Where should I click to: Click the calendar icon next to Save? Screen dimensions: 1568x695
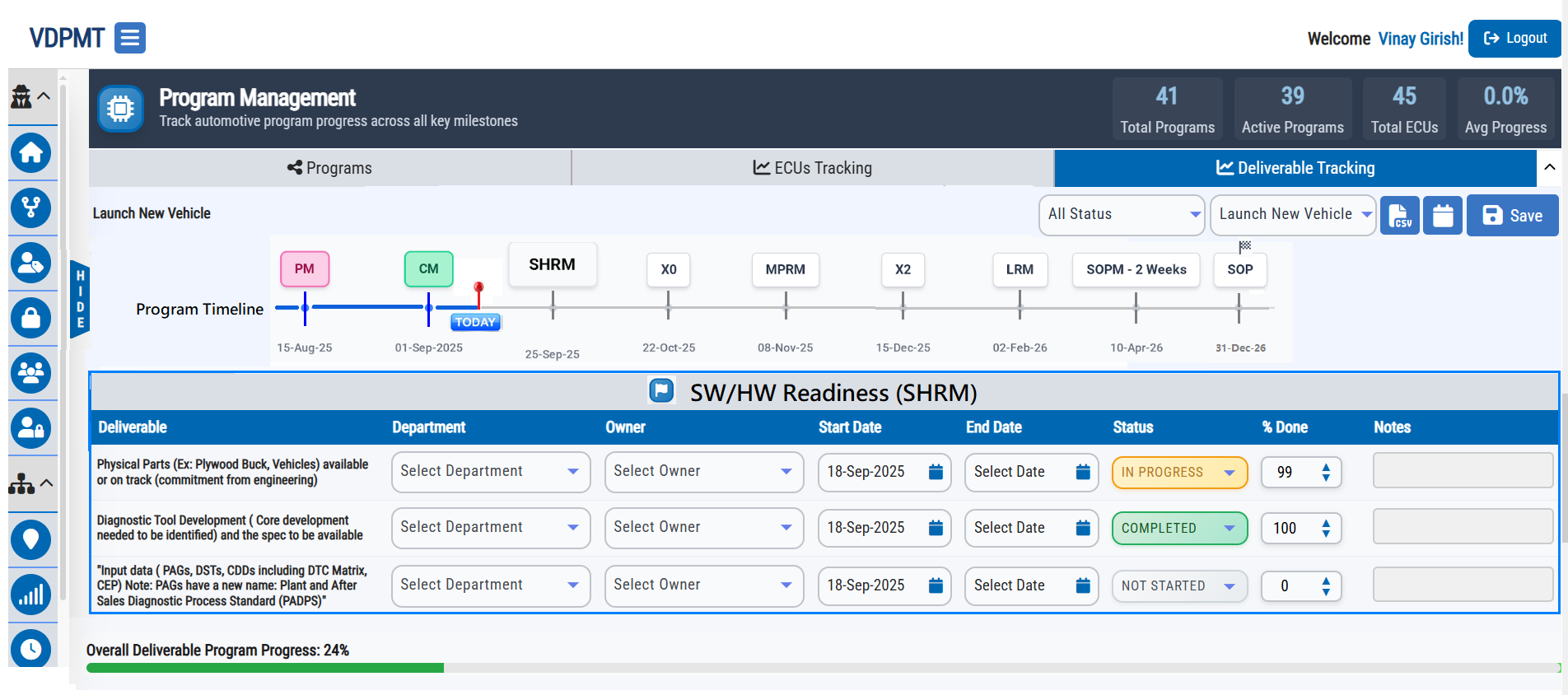pos(1442,216)
